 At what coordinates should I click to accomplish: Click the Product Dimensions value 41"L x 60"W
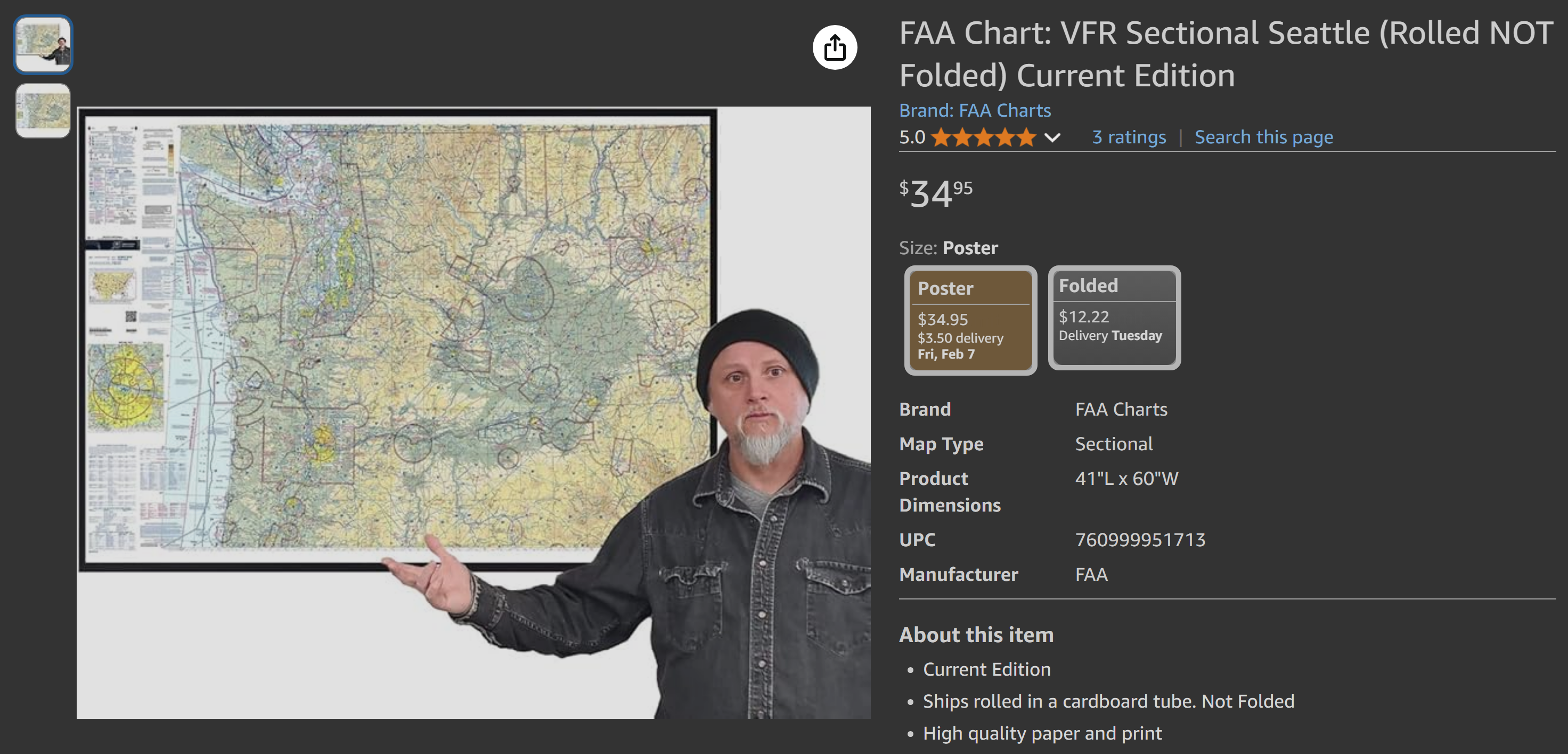click(x=1126, y=479)
